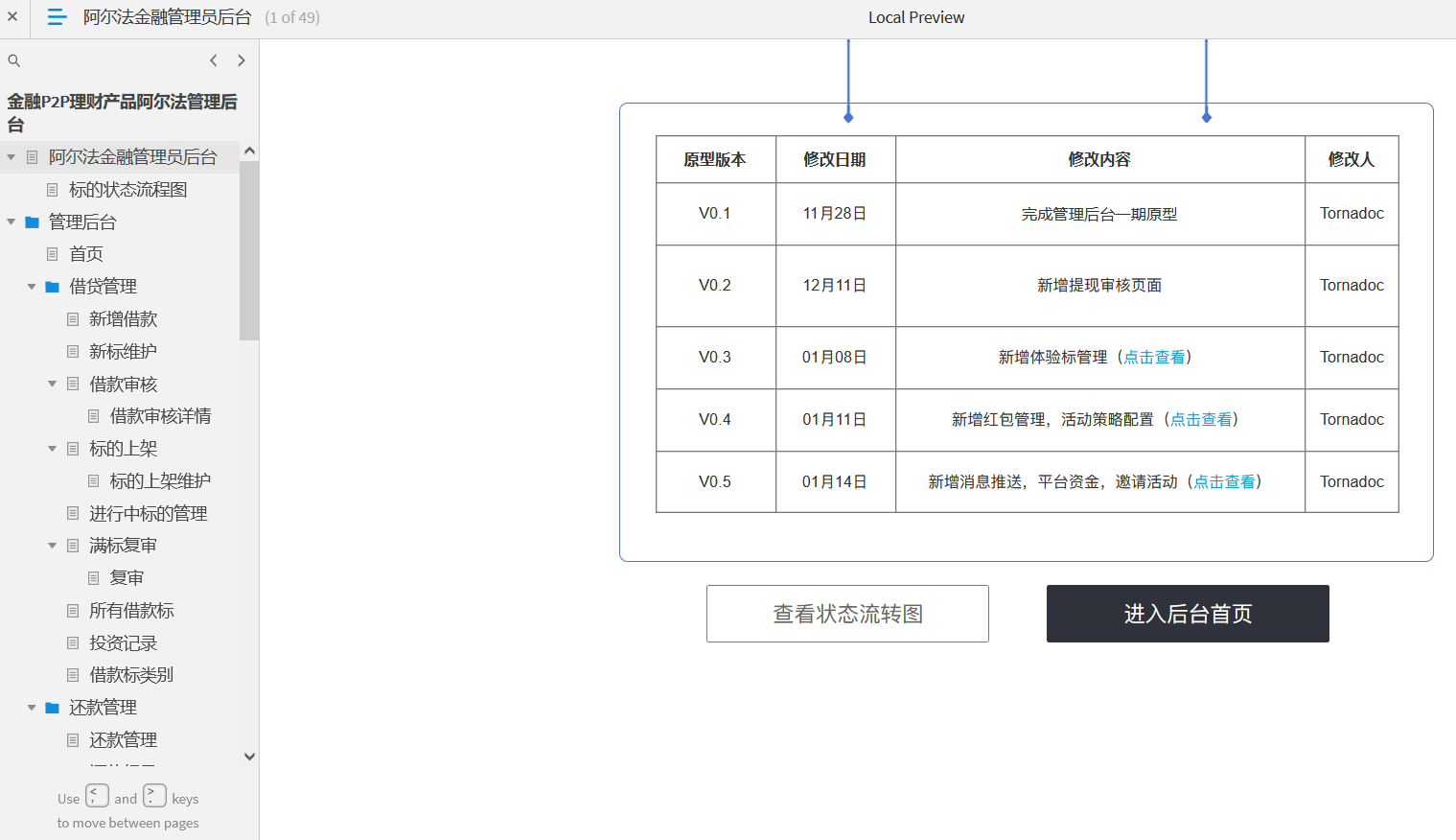This screenshot has height=840, width=1456.
Task: Click the project title 阿尔法金融管理员后台 in header
Action: coord(167,17)
